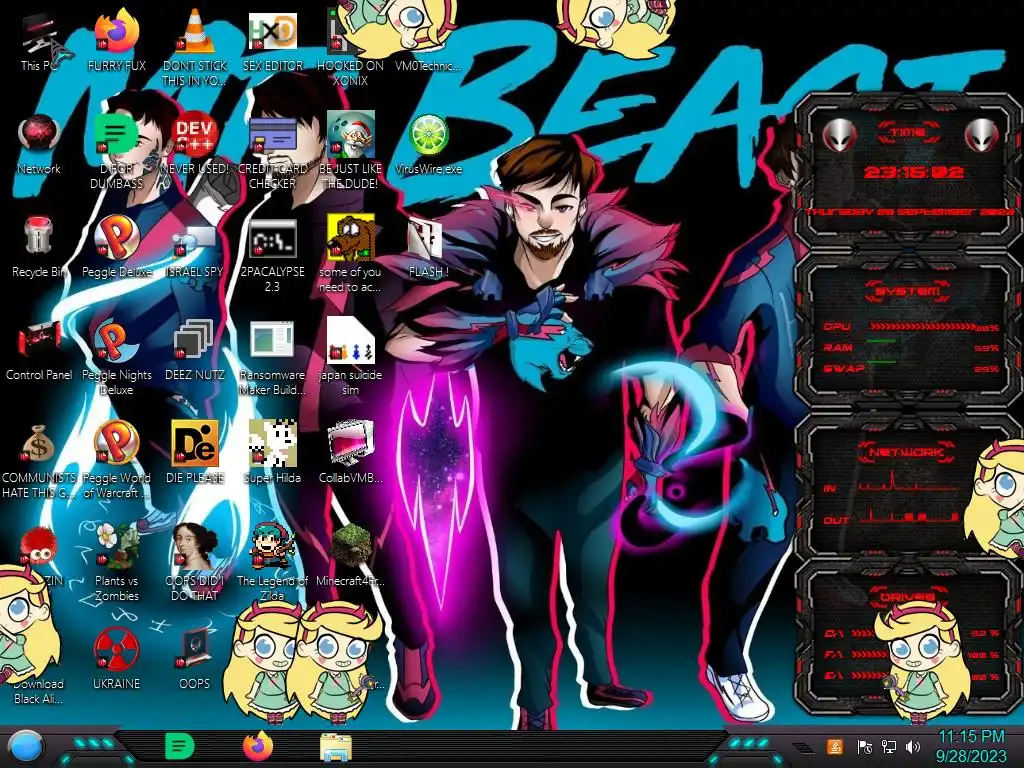The image size is (1024, 768).
Task: Select the VirusWire.exe lime icon
Action: (428, 144)
